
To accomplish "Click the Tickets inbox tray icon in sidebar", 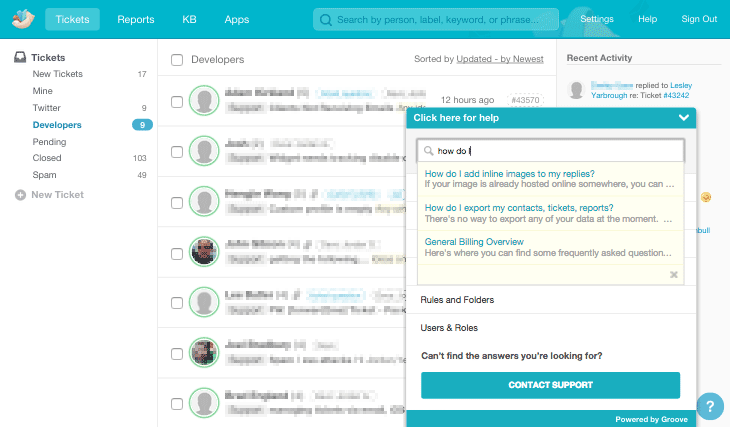I will 20,58.
